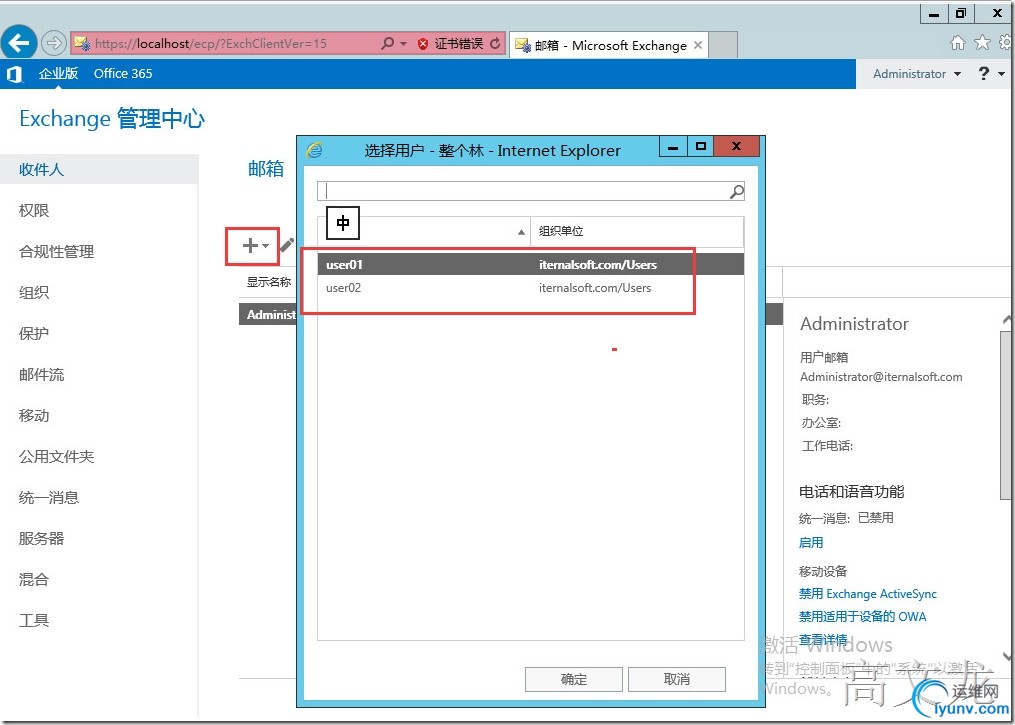Click the 邮箱 - Microsoft Exchange browser tab

608,45
